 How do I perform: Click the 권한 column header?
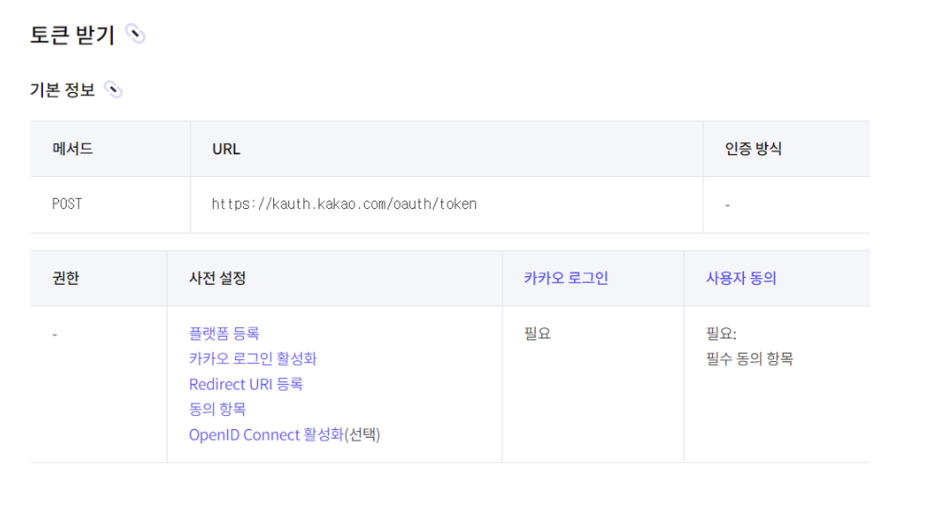66,278
